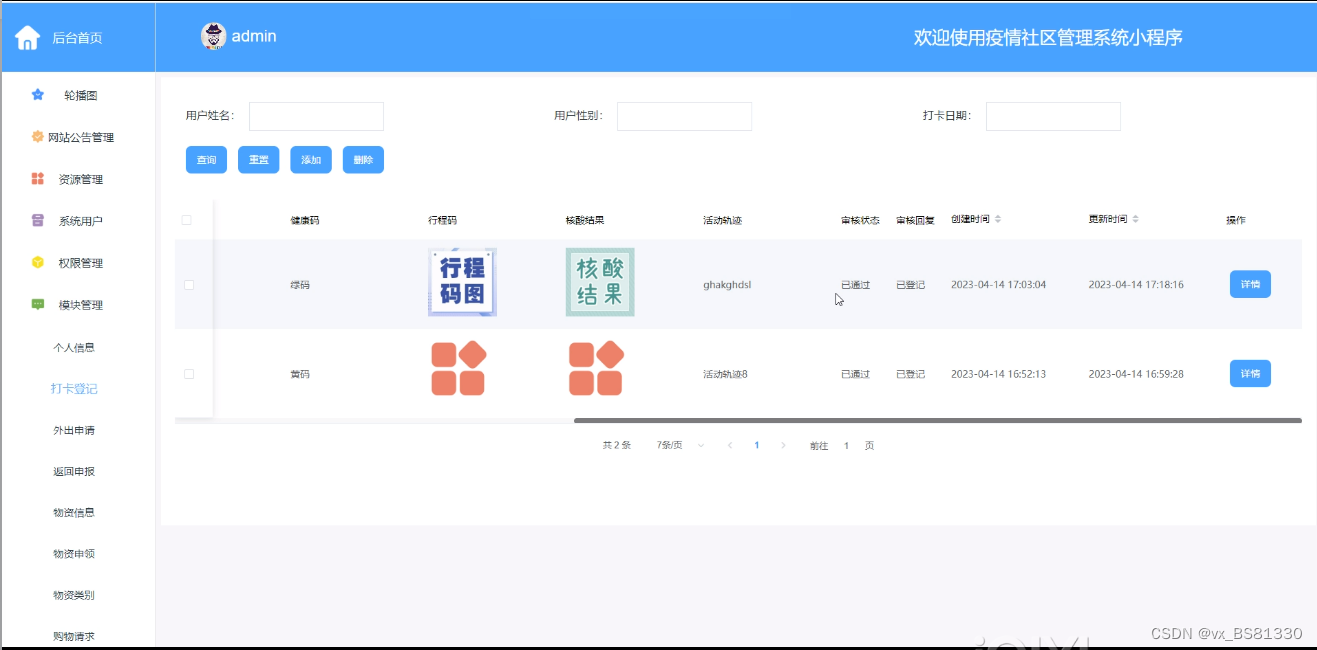This screenshot has height=650, width=1317.
Task: Click the 活动轨迹8 cell
Action: tap(725, 374)
